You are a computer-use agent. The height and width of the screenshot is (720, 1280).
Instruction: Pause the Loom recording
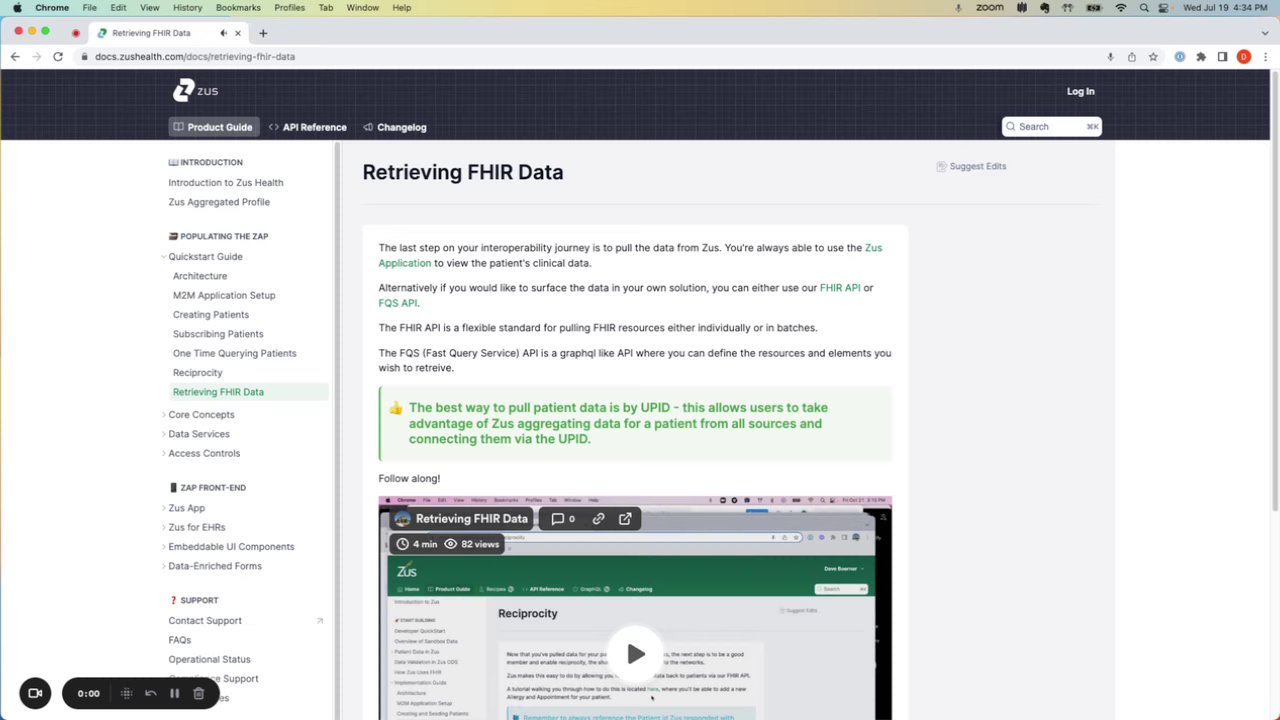click(x=174, y=693)
